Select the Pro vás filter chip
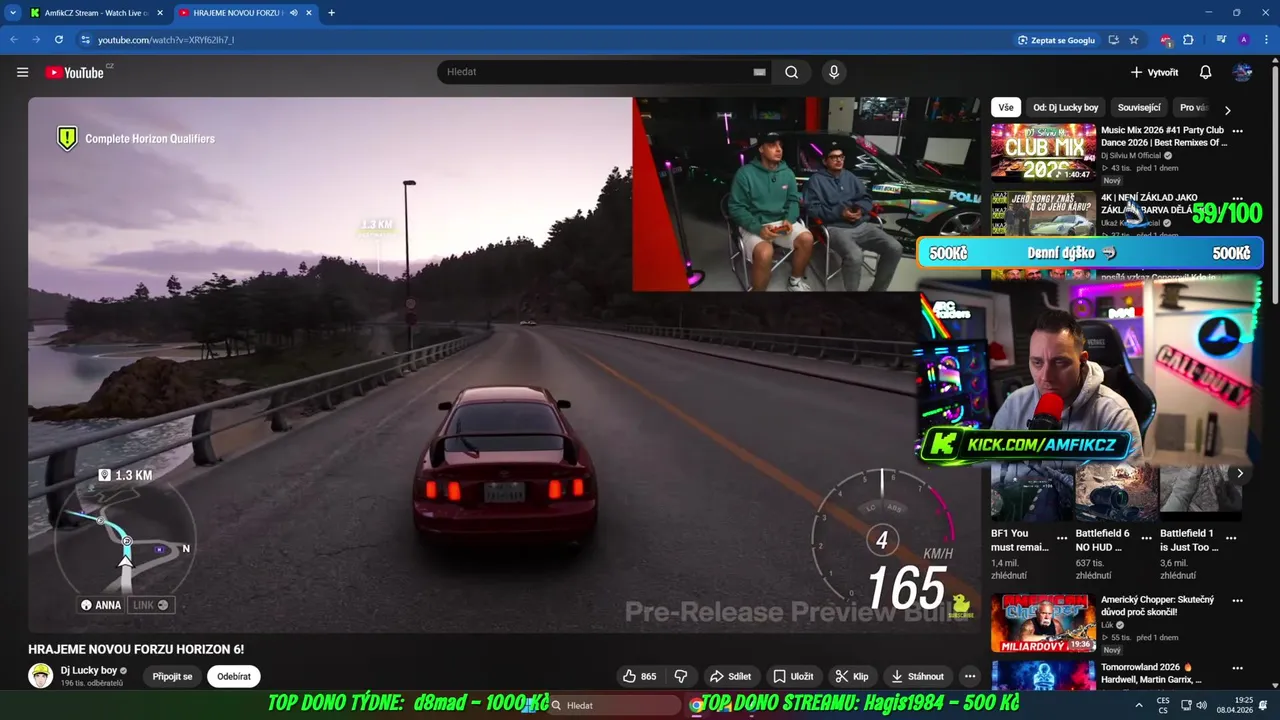 tap(1194, 108)
